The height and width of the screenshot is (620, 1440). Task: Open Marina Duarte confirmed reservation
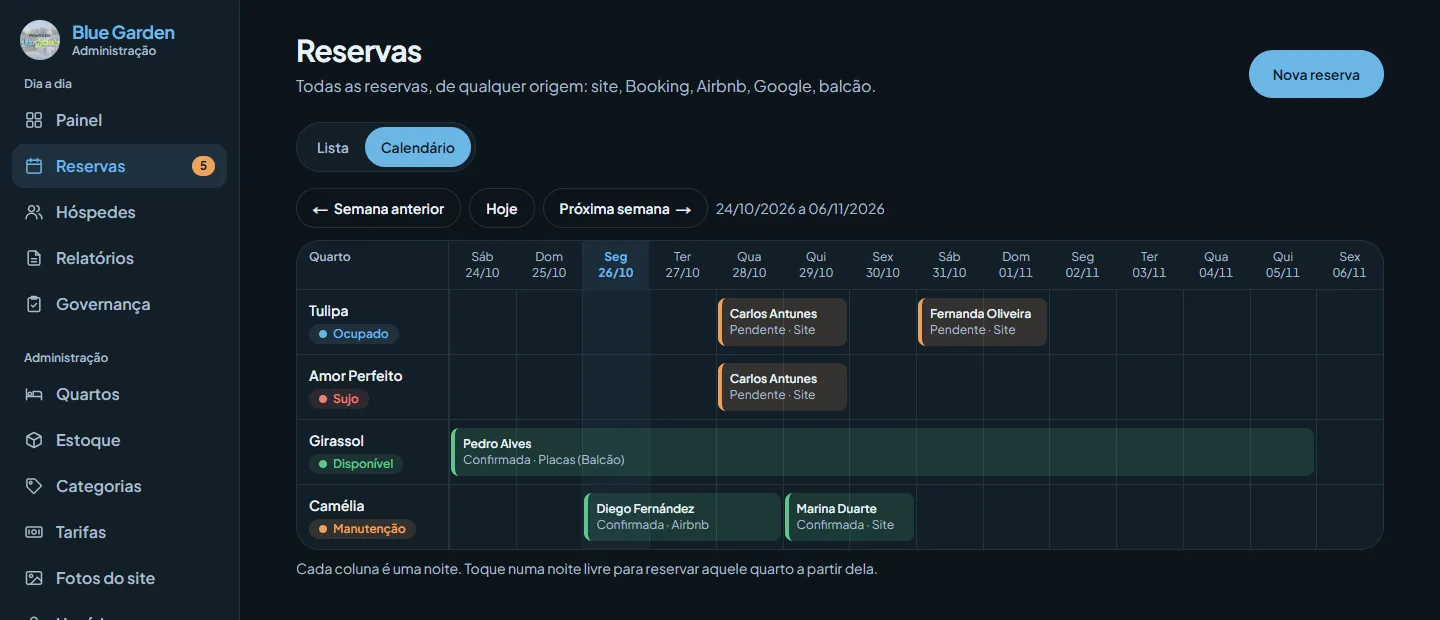point(849,517)
